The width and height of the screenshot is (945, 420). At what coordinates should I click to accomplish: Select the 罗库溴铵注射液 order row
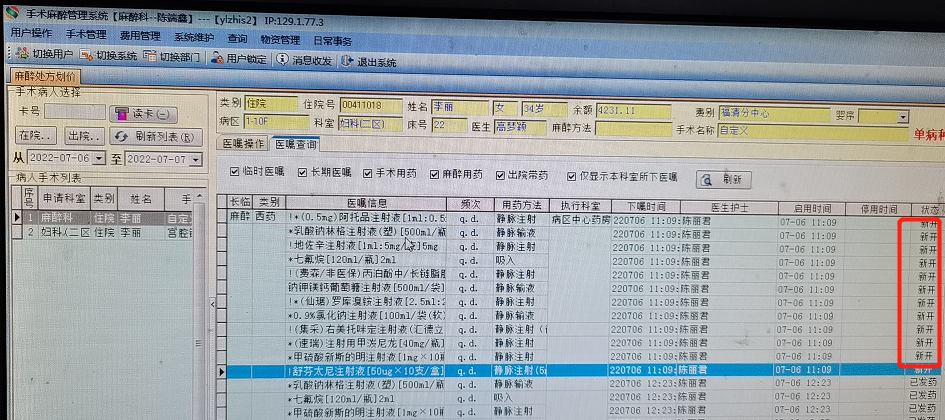(579, 301)
